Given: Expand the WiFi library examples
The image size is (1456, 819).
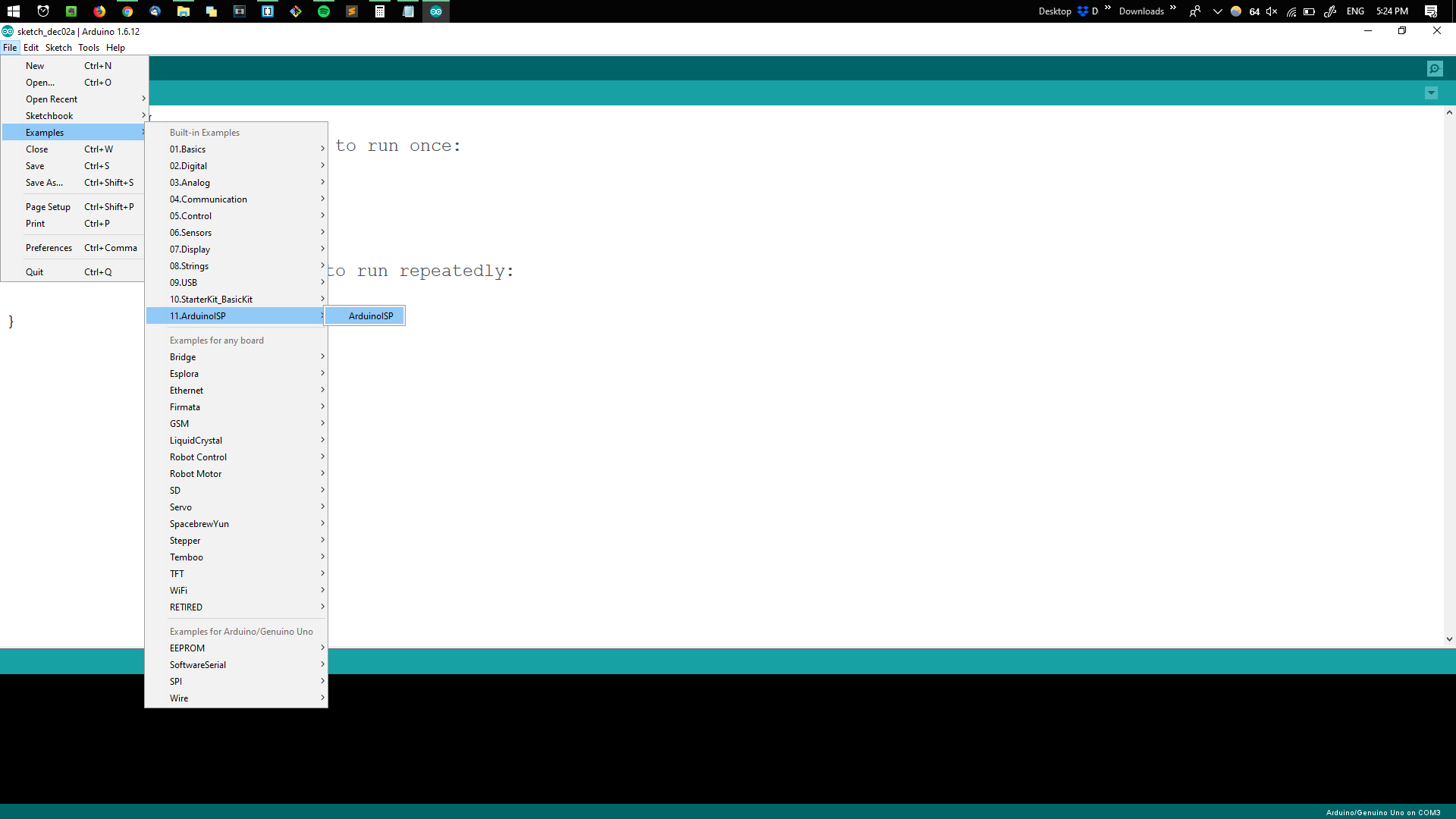Looking at the screenshot, I should 237,591.
